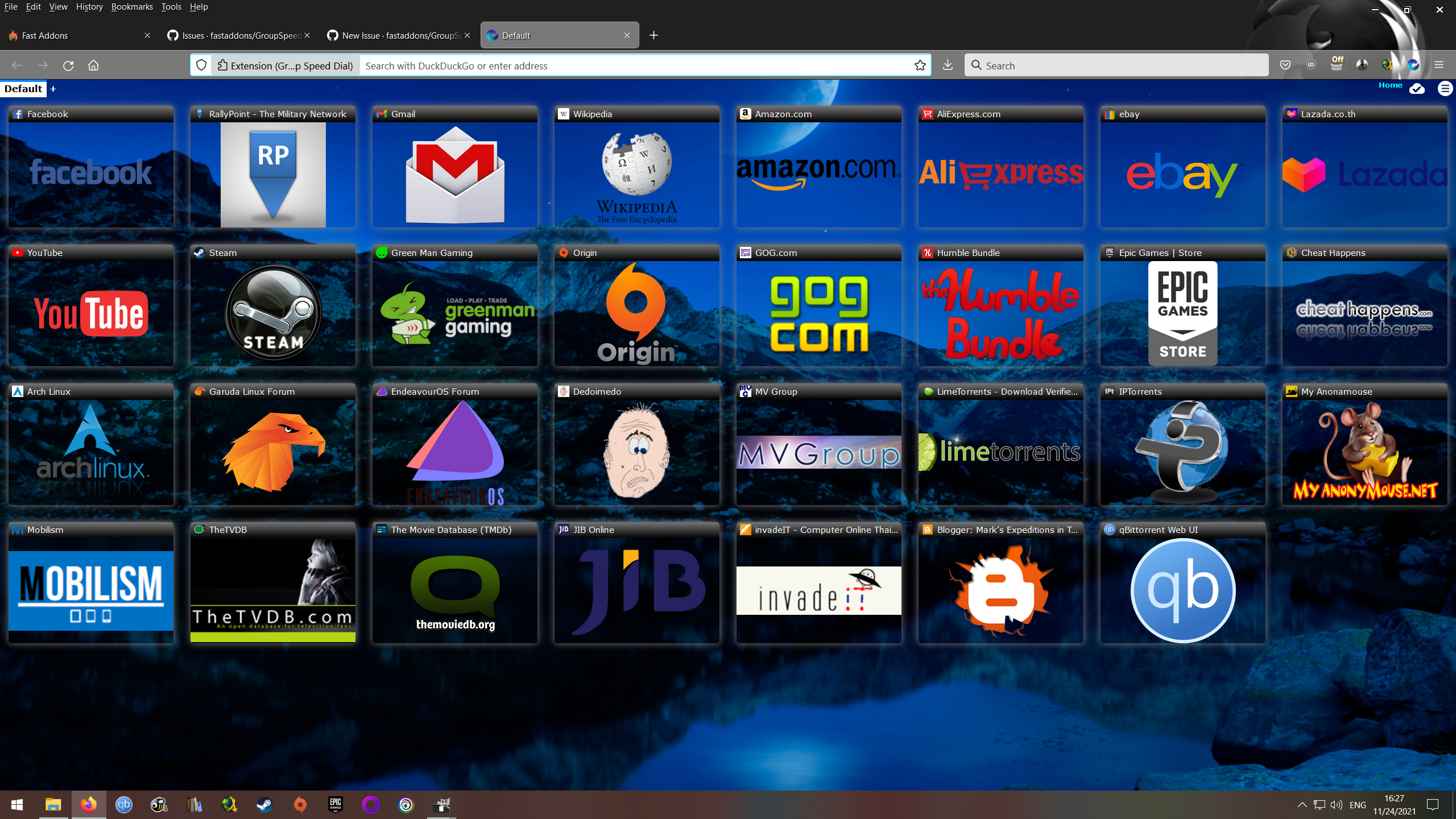Viewport: 1456px width, 819px height.
Task: Bookmark this page with the star icon
Action: coord(920,65)
